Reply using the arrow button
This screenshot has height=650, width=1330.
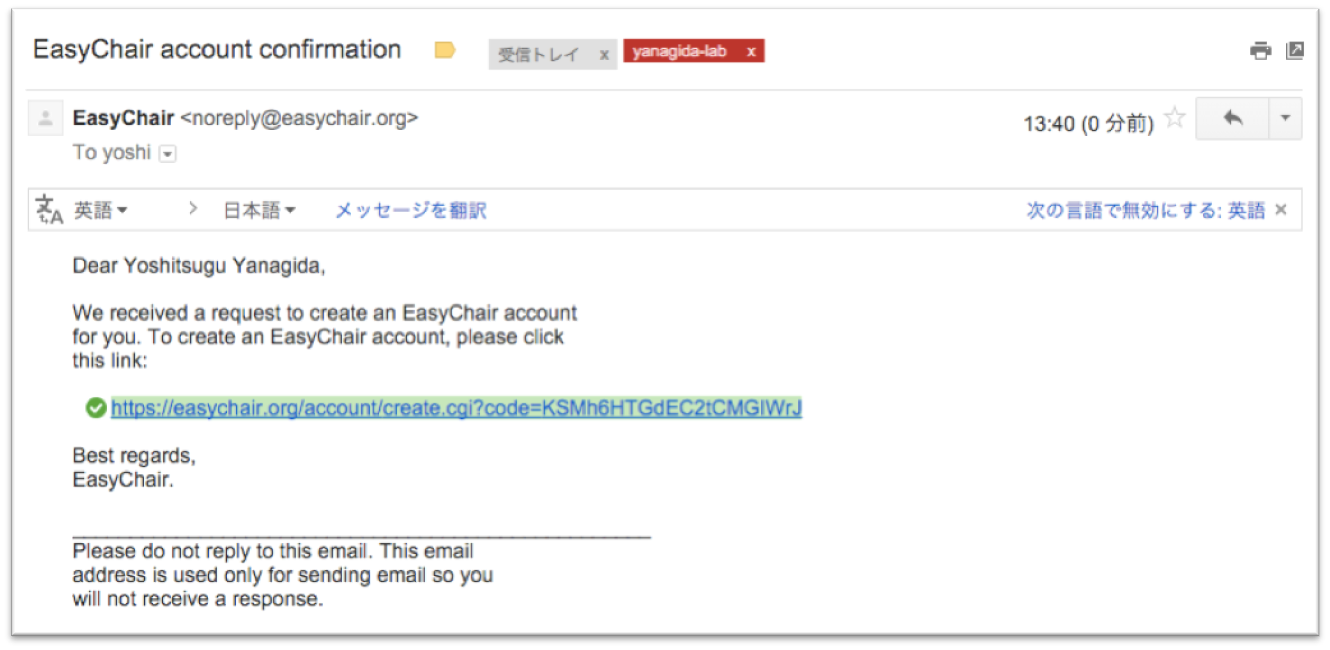(1232, 119)
